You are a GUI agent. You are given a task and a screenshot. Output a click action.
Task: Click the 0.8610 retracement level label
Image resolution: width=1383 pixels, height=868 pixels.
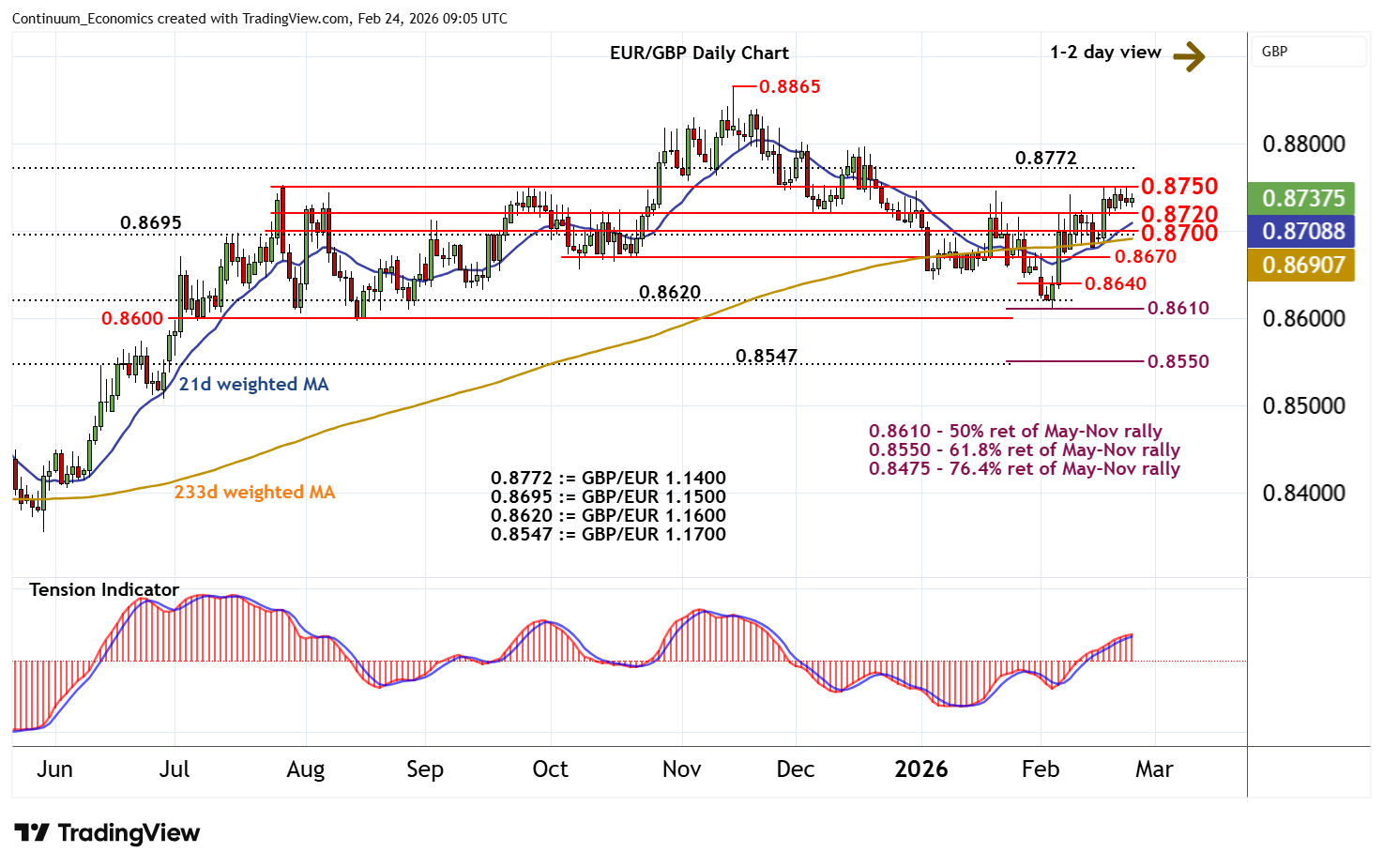coord(1178,308)
